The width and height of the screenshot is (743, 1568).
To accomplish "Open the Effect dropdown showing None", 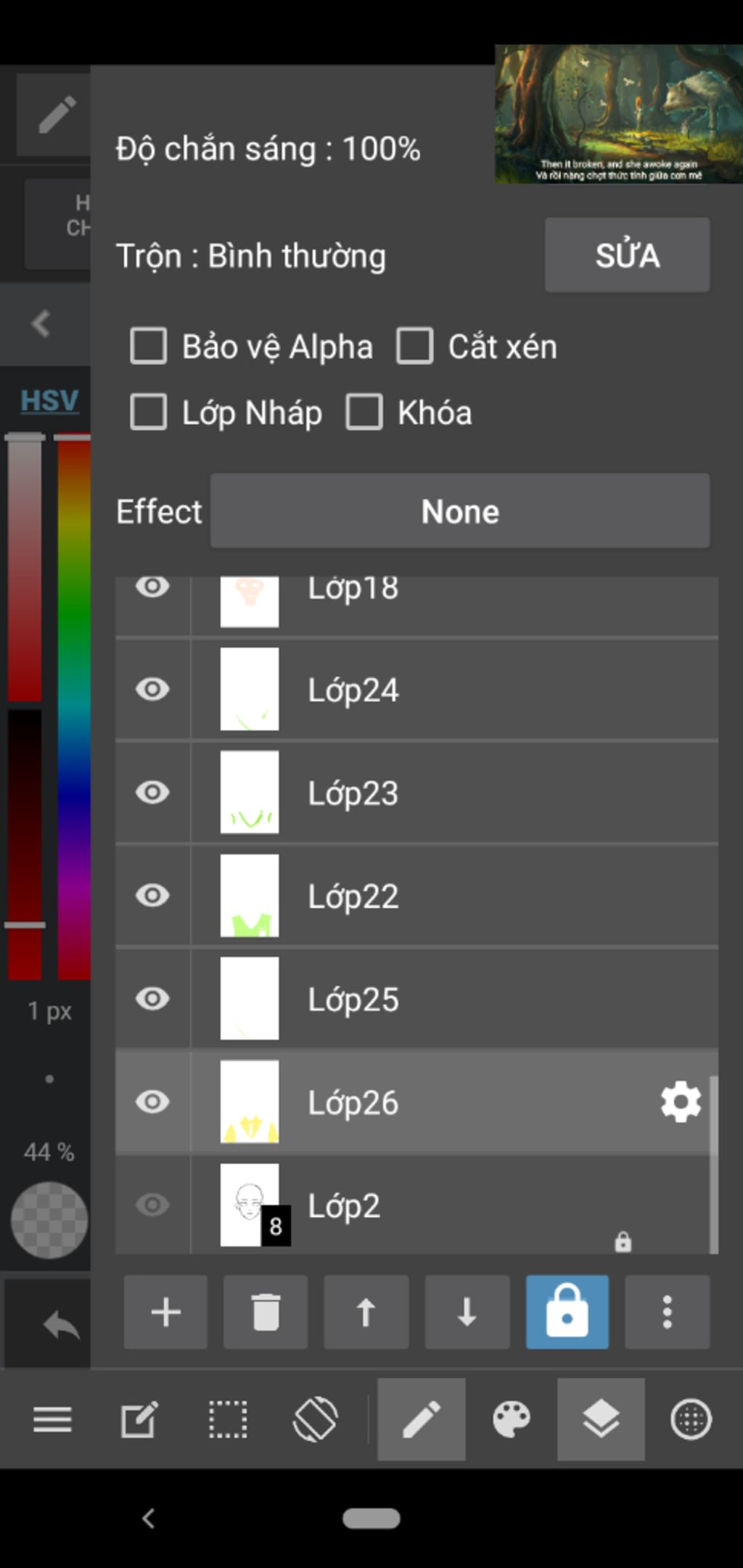I will 459,511.
